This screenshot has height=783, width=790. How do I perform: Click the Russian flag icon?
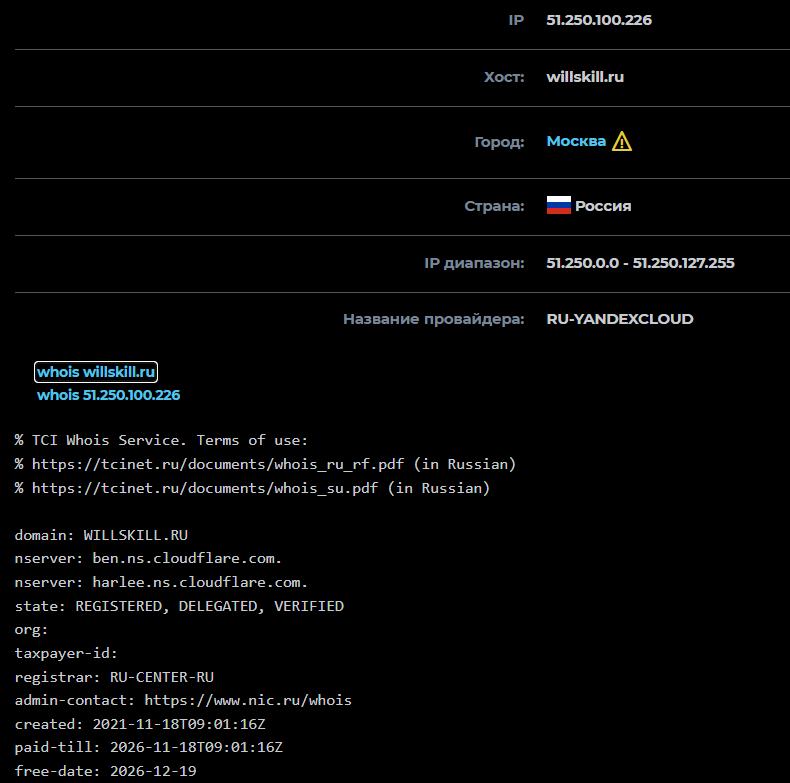pos(559,206)
